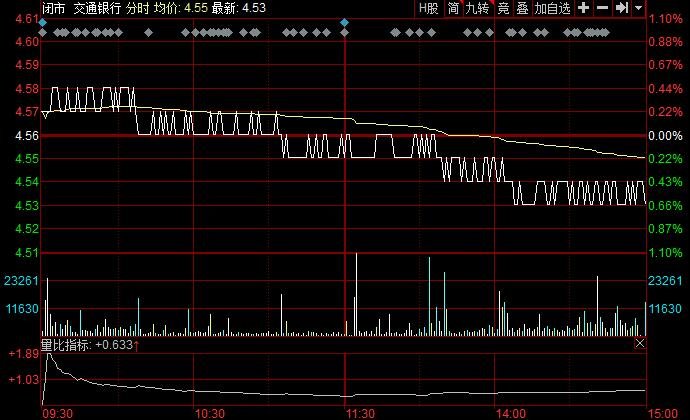Click the blue diamond above the 11:30 line
The image size is (690, 420).
tap(345, 22)
